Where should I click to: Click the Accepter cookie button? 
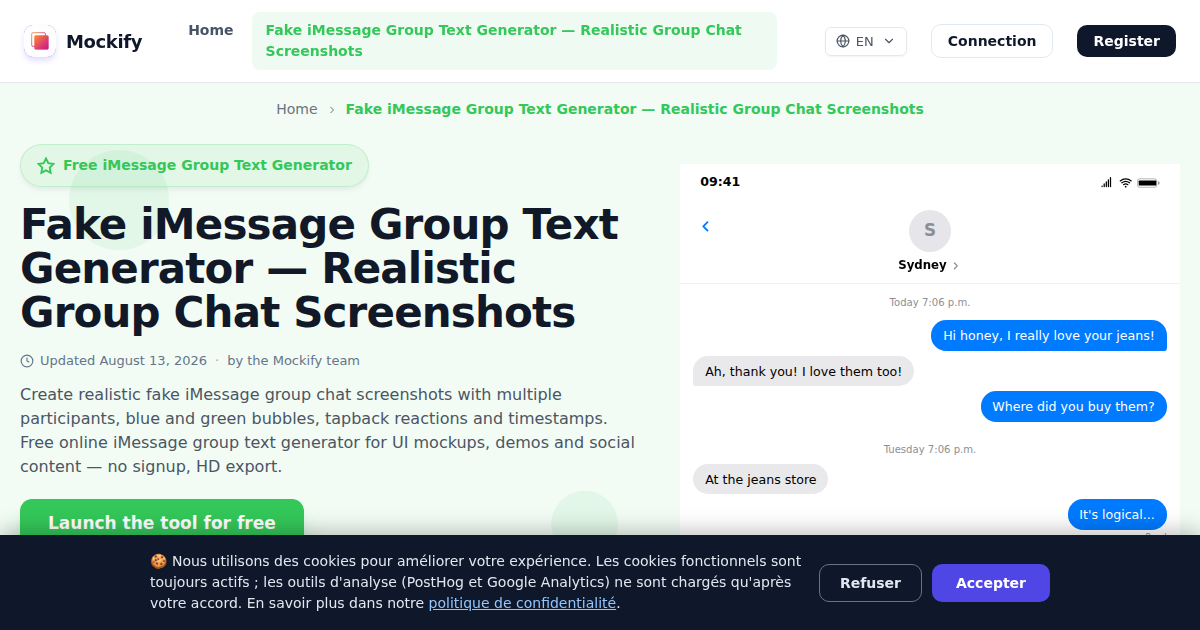[x=991, y=583]
